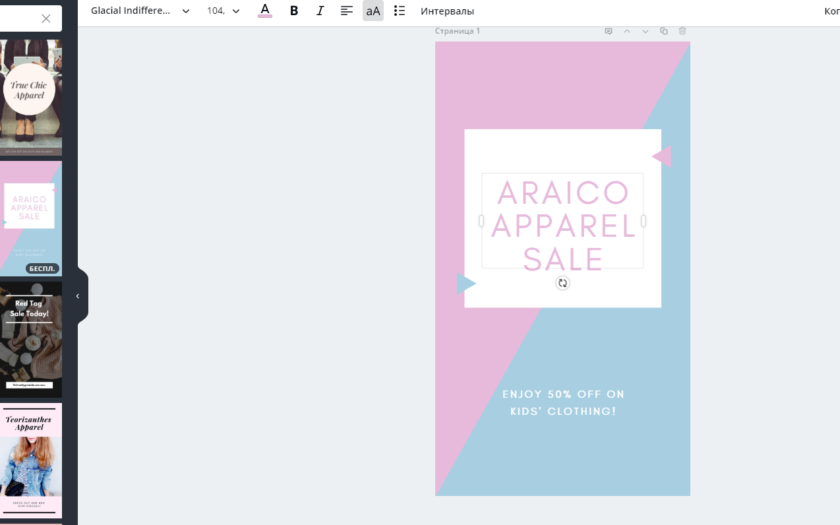Screen dimensions: 840x525
Task: Duplicate the page
Action: (664, 31)
